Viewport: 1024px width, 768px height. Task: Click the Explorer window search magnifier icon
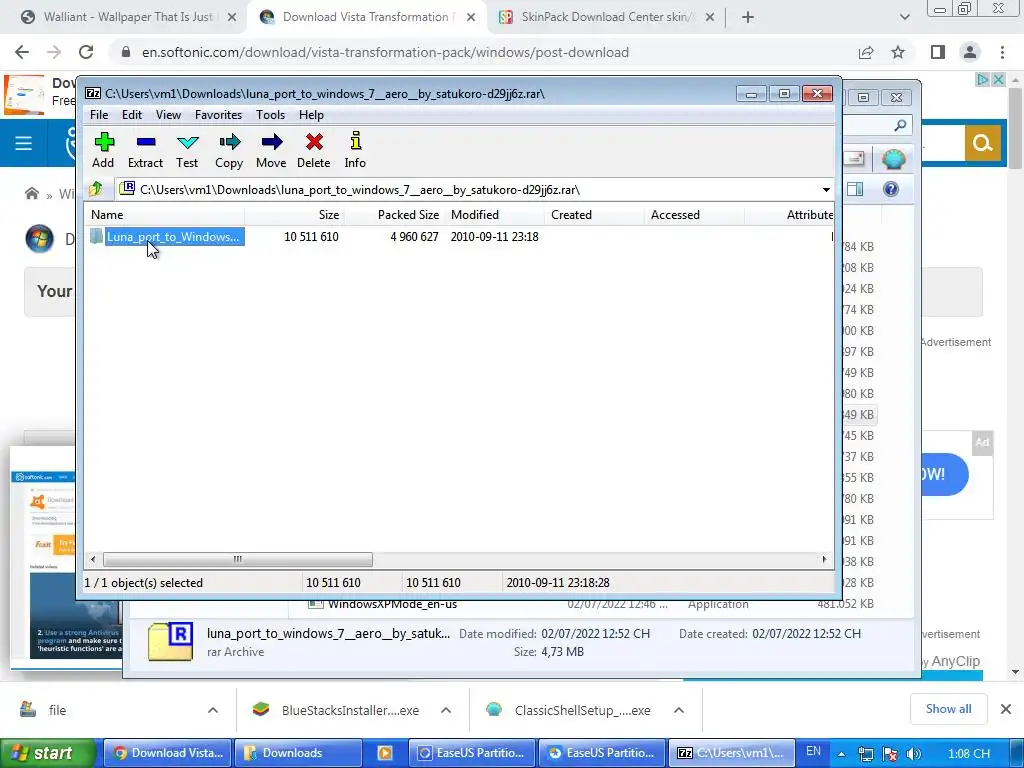(900, 125)
